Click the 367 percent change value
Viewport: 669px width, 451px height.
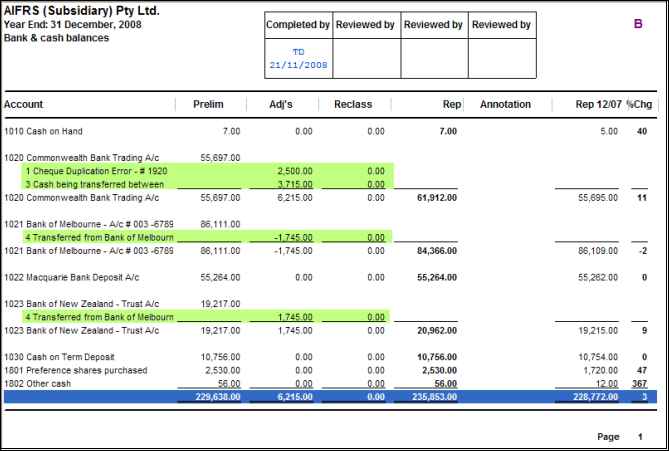tap(640, 384)
